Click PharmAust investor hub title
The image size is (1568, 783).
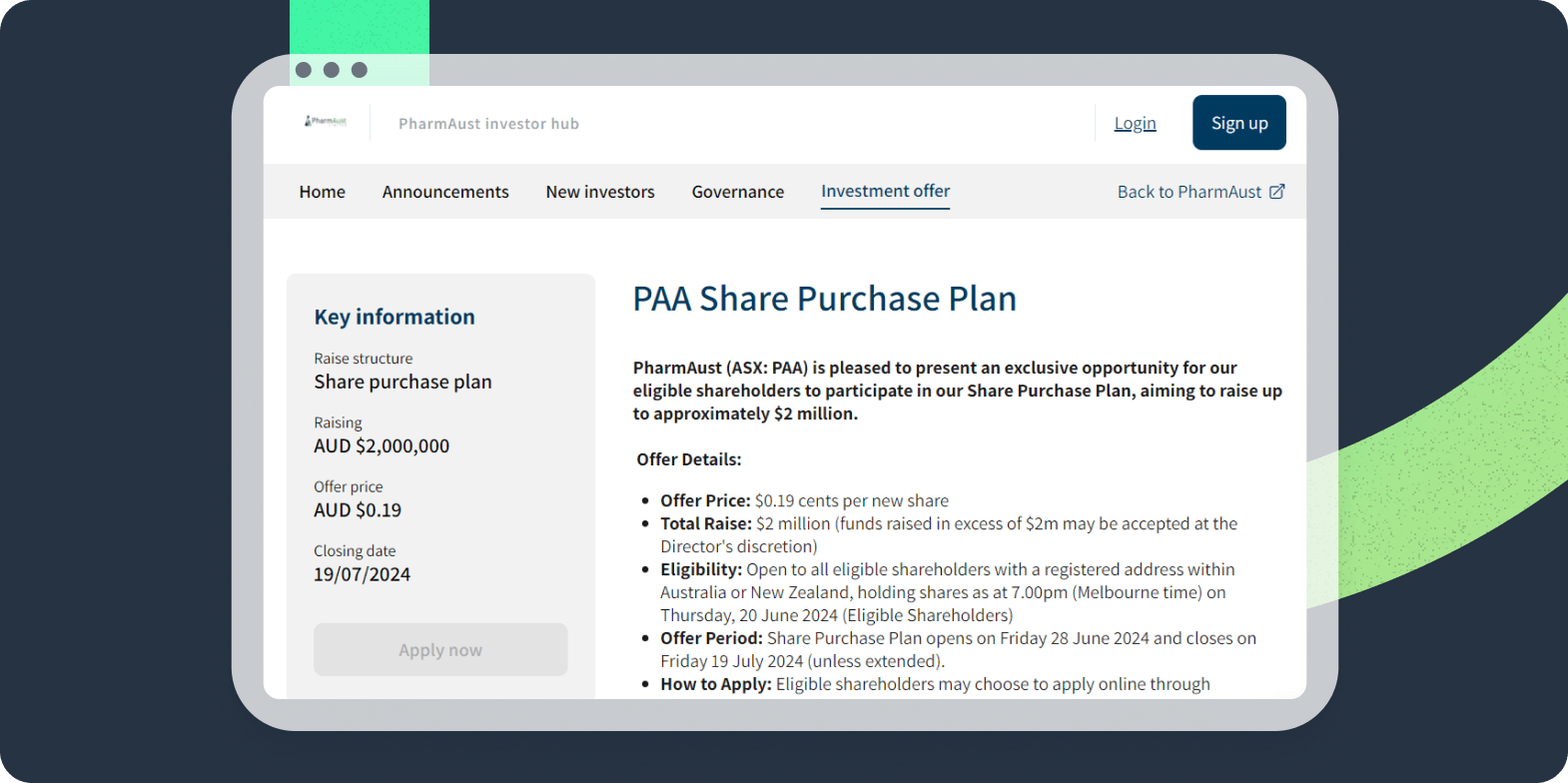click(x=488, y=124)
